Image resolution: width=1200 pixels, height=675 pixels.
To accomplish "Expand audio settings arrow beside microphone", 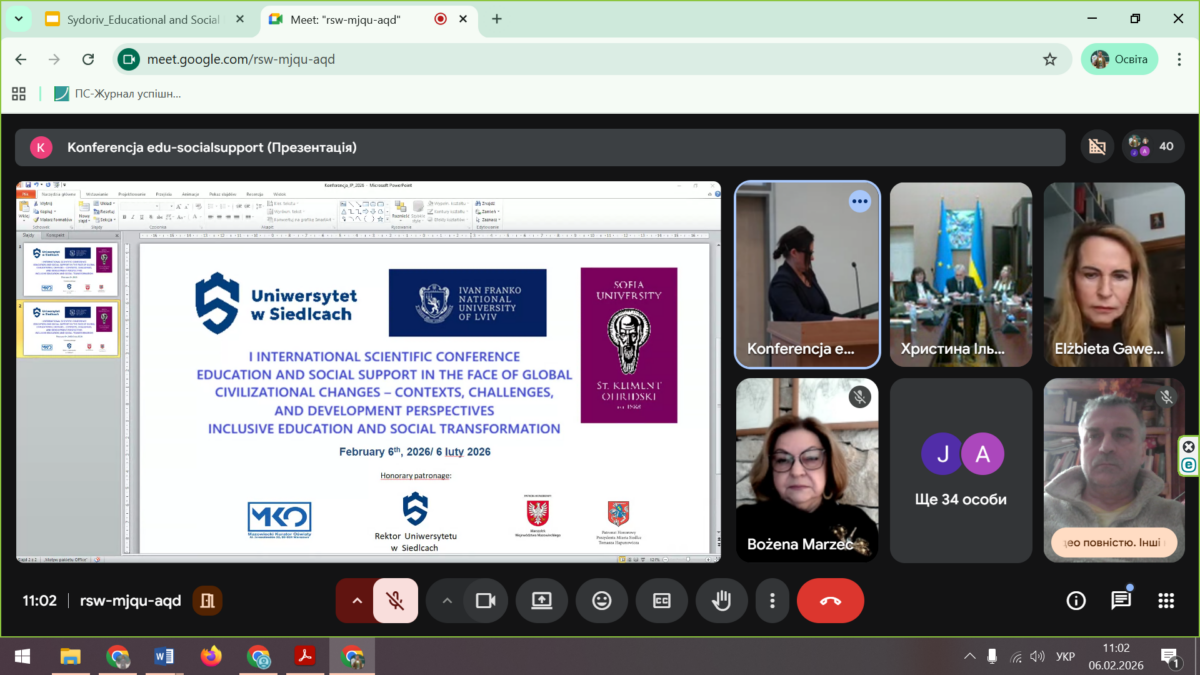I will pyautogui.click(x=356, y=601).
